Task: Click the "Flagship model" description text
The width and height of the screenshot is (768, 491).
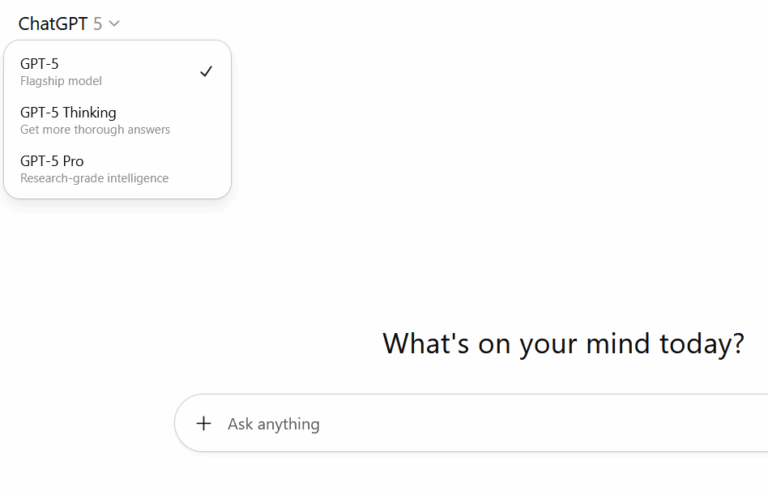Action: point(61,81)
